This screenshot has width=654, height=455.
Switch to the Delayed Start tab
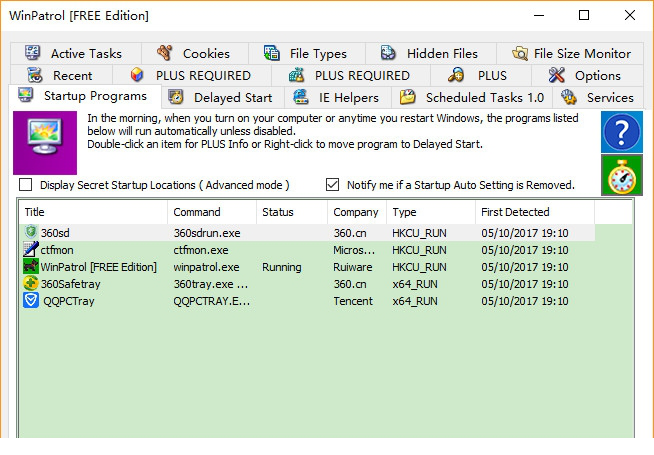coord(223,97)
